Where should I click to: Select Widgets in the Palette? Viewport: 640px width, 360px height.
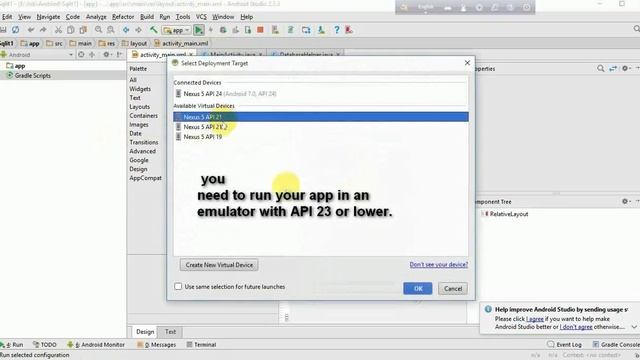(140, 89)
